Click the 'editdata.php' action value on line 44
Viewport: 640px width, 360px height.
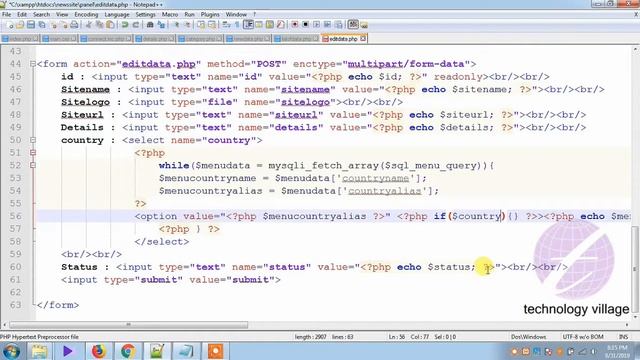point(159,64)
